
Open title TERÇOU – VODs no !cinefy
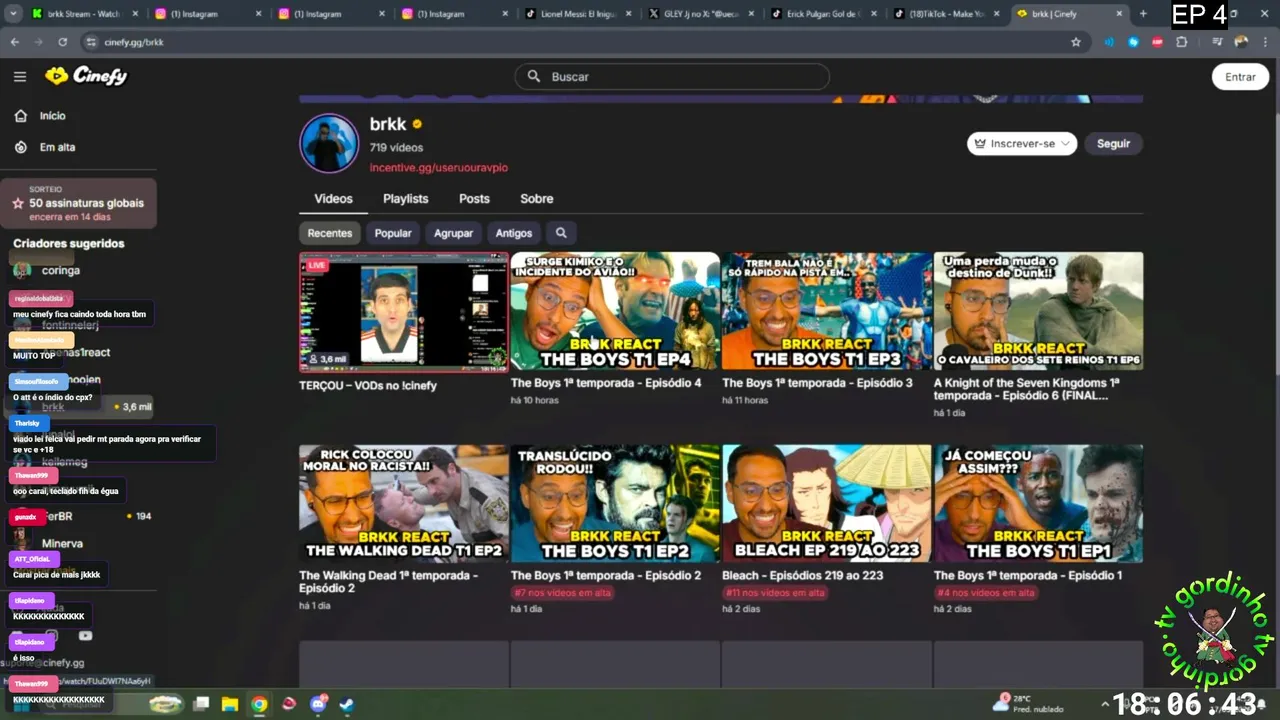point(368,386)
